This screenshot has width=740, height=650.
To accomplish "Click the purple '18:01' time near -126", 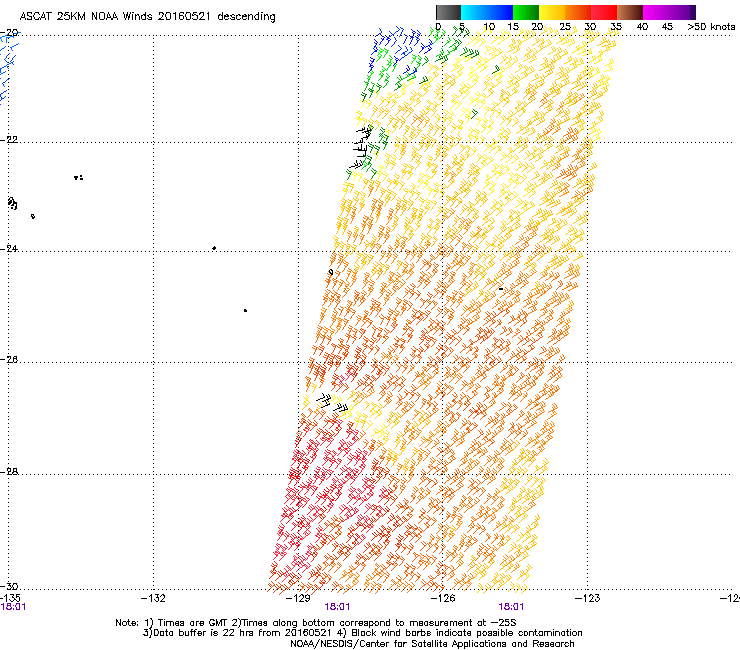I will pos(511,607).
